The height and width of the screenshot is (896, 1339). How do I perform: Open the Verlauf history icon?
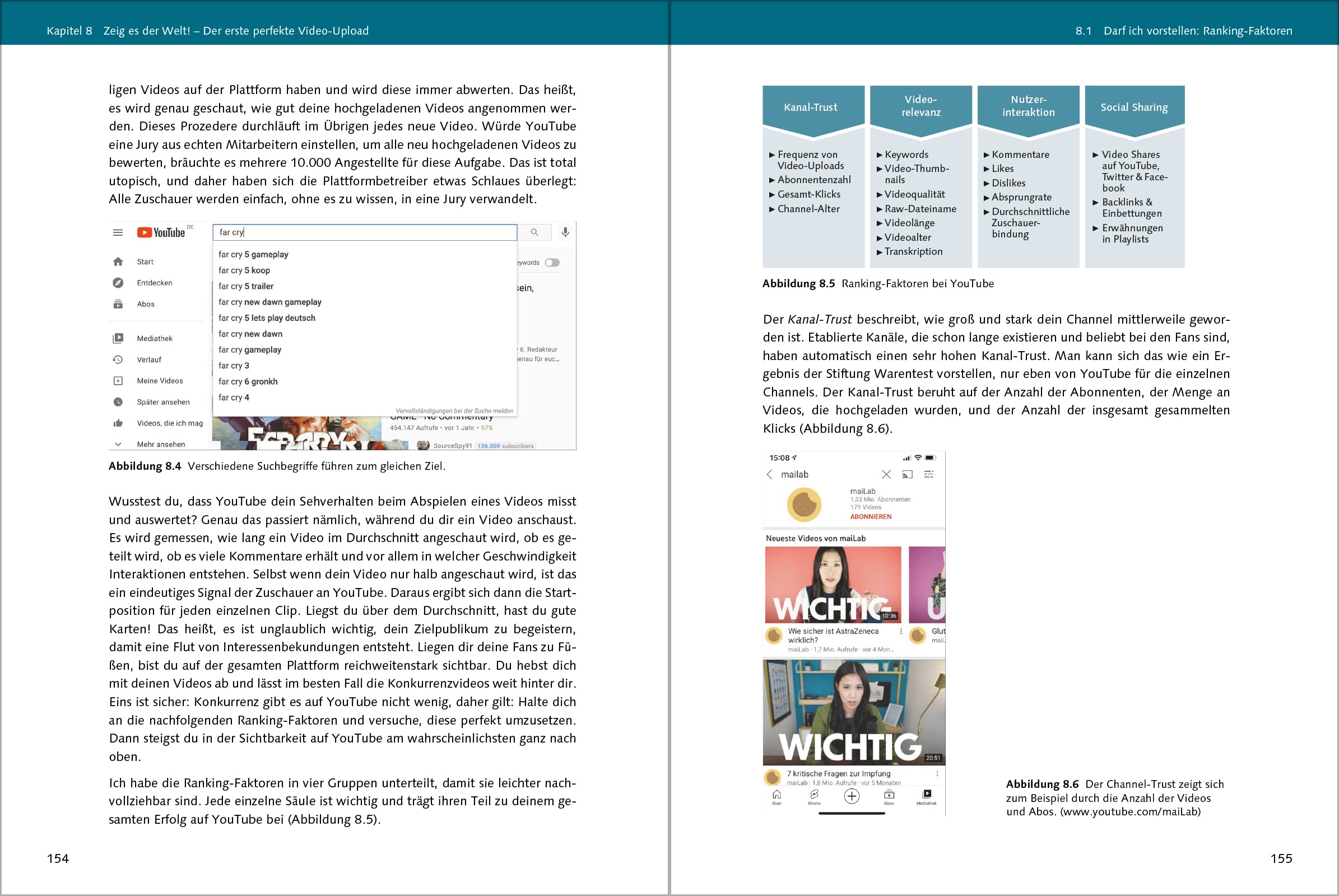click(x=118, y=360)
